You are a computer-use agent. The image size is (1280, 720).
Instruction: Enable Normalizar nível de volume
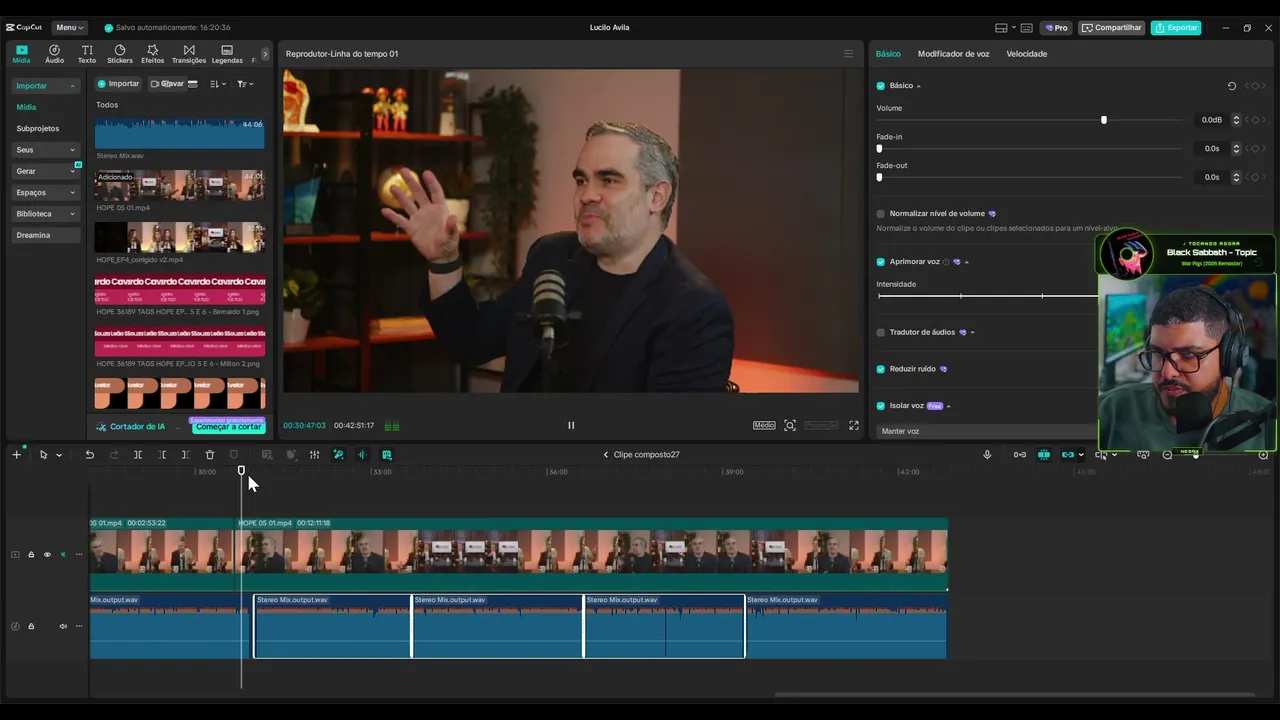881,214
